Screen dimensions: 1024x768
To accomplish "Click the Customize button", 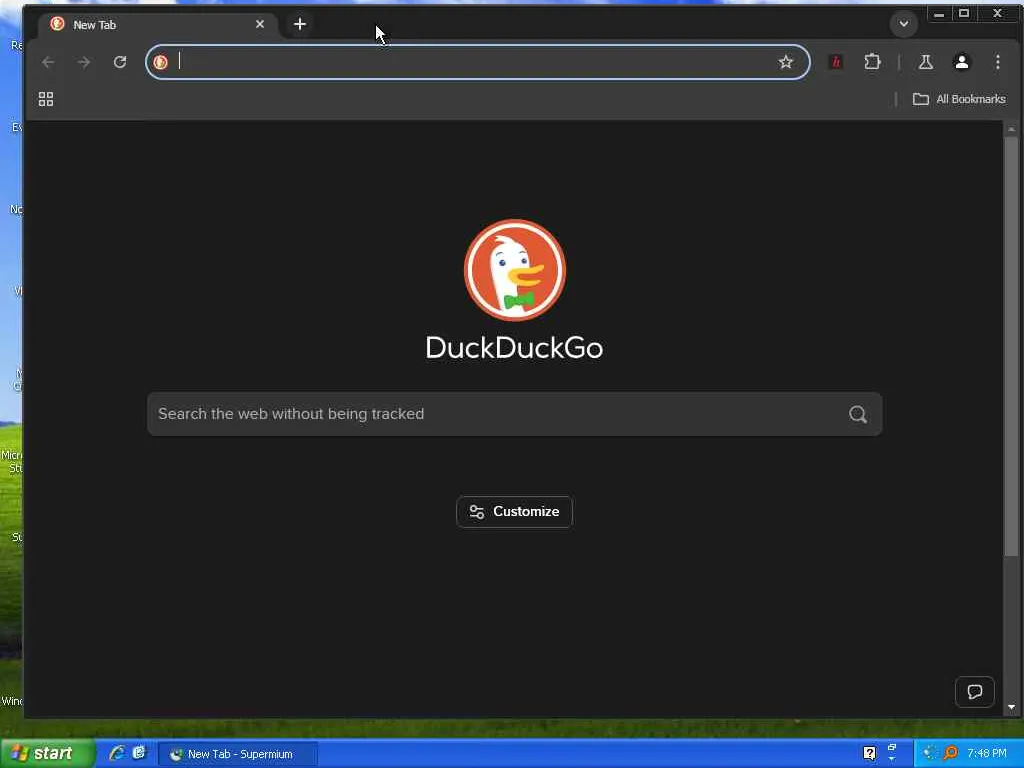I will point(515,511).
